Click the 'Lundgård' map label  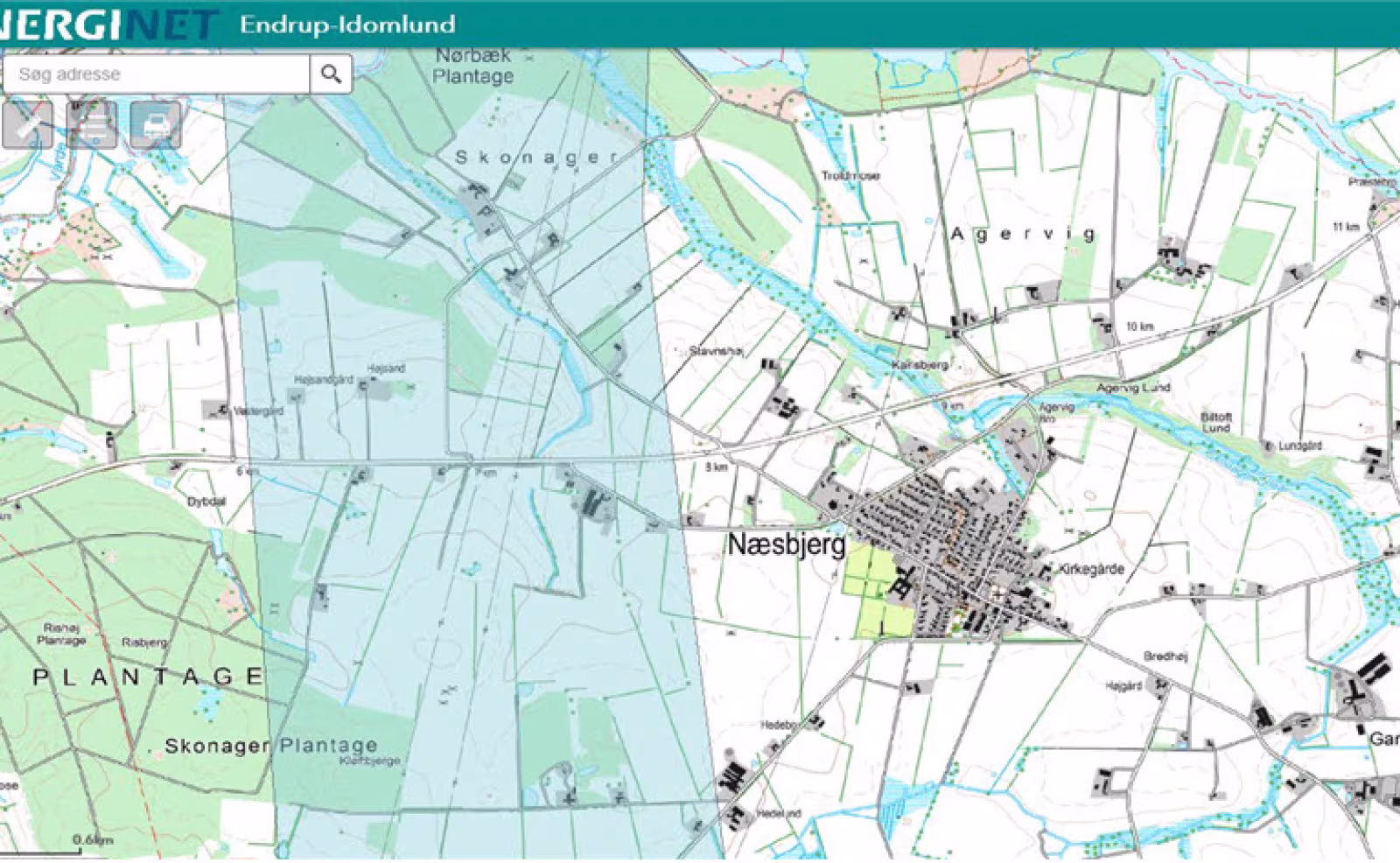[1299, 446]
